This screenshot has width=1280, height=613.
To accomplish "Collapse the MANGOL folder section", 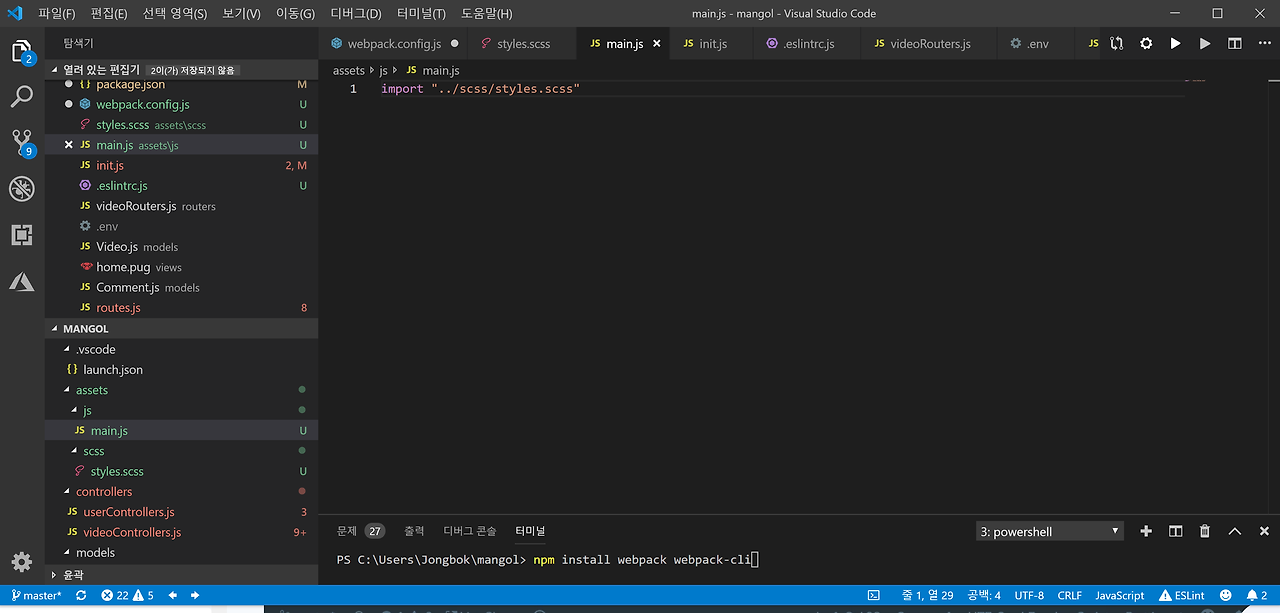I will [181, 329].
